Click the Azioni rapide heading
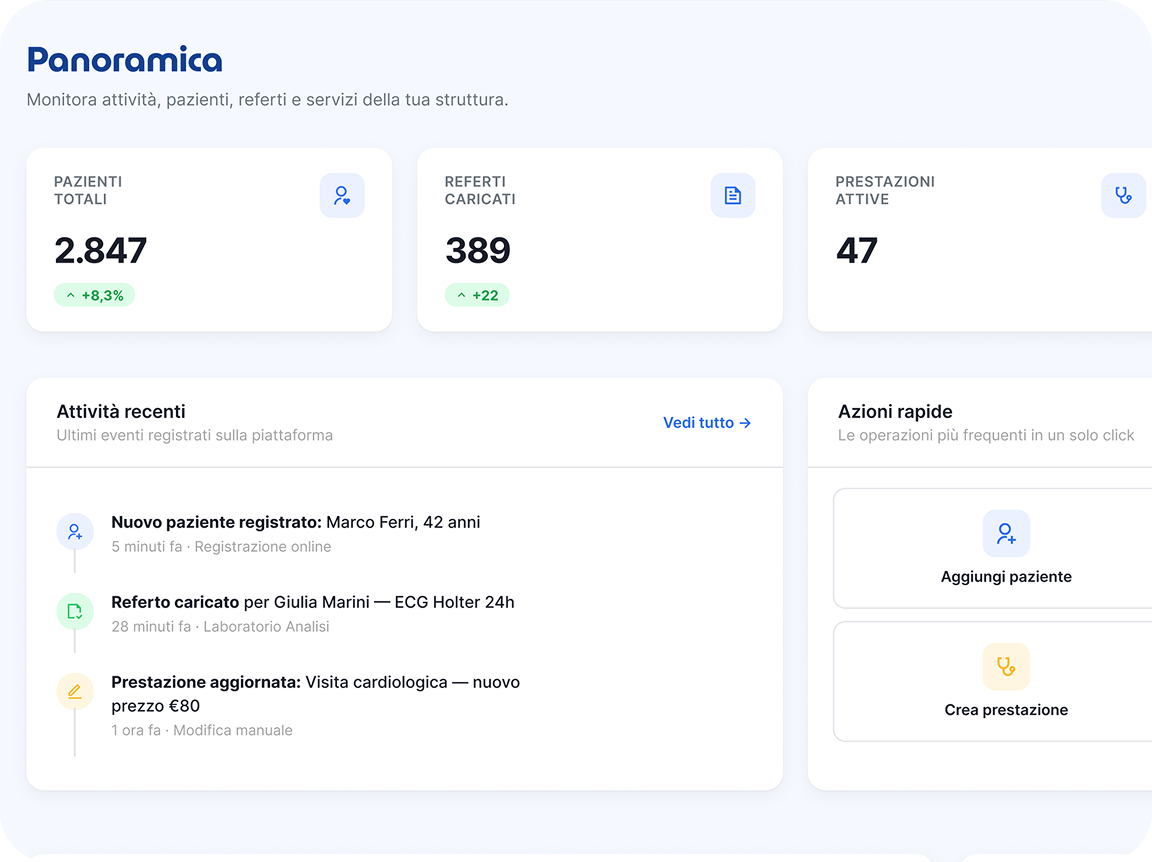 point(895,412)
